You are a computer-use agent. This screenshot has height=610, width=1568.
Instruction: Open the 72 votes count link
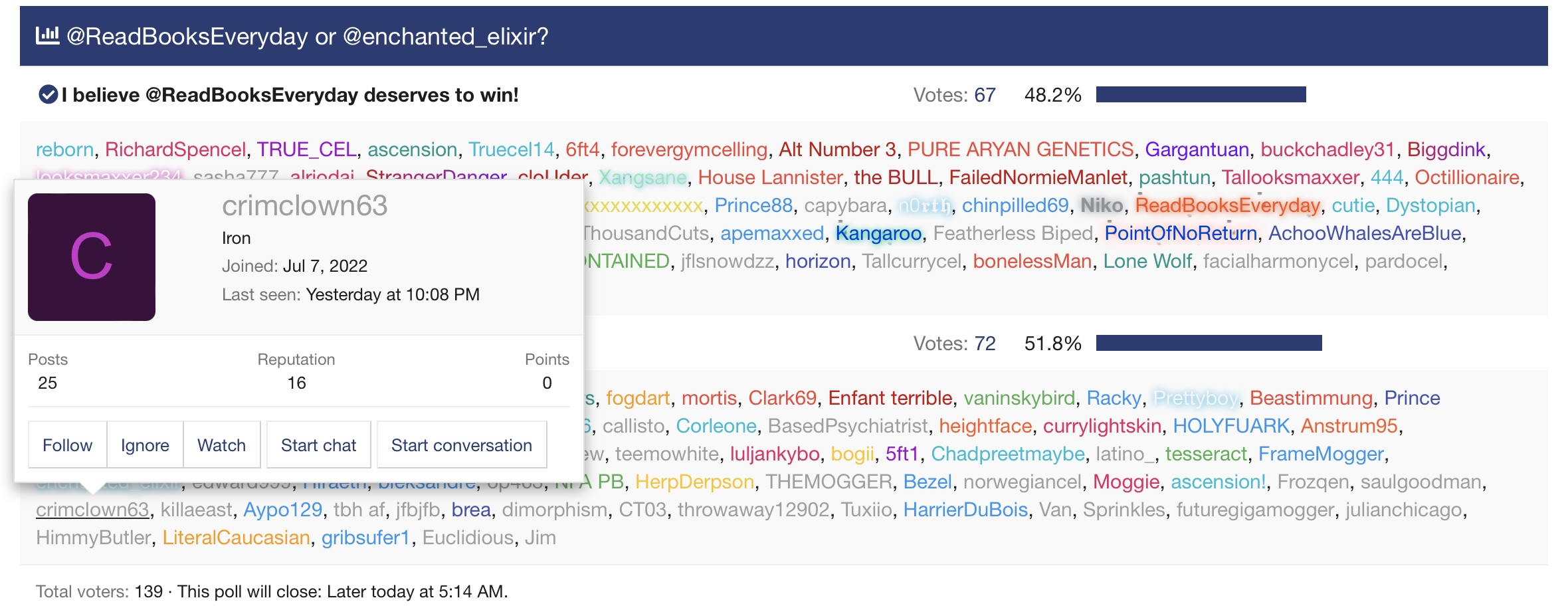pyautogui.click(x=985, y=344)
